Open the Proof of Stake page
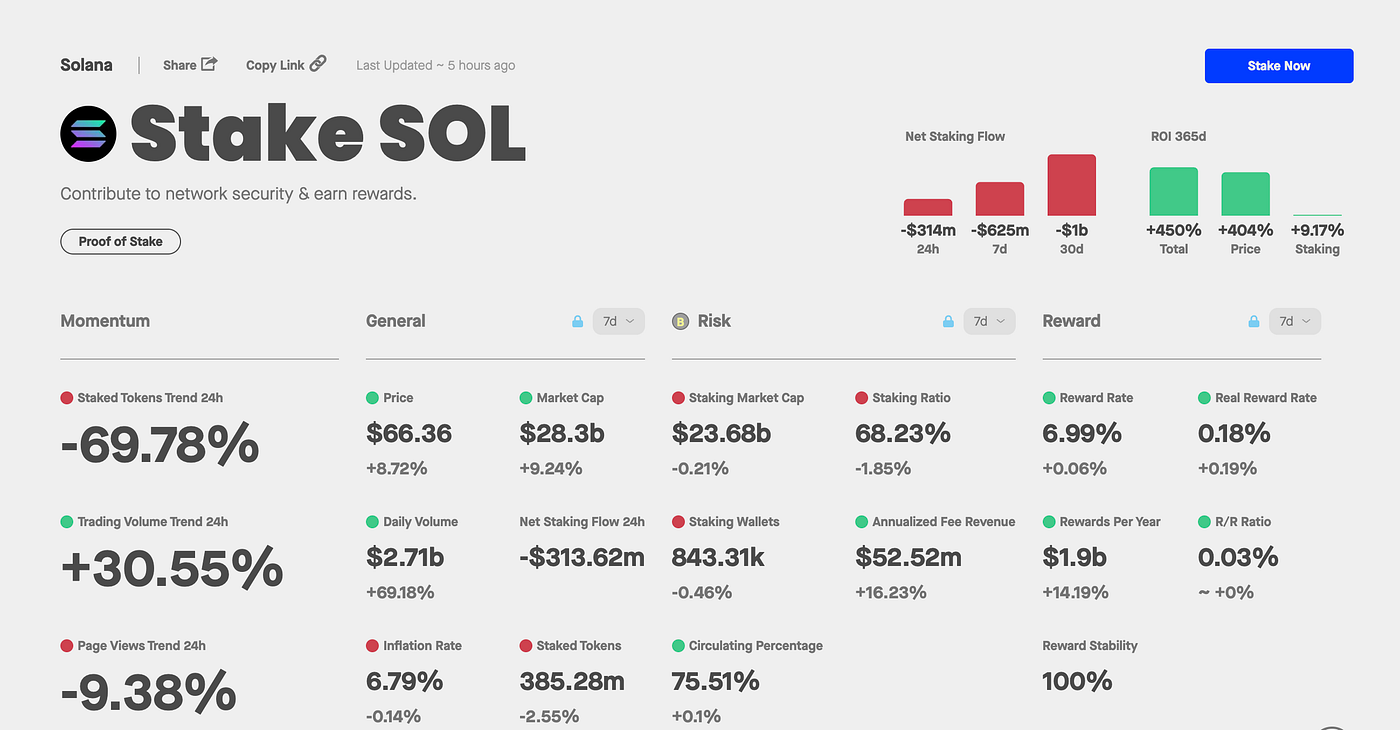 point(120,241)
